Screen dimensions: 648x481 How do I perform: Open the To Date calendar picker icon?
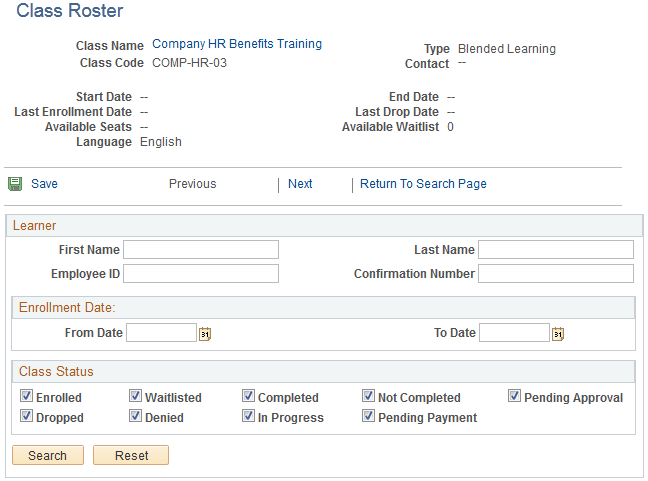[x=558, y=333]
